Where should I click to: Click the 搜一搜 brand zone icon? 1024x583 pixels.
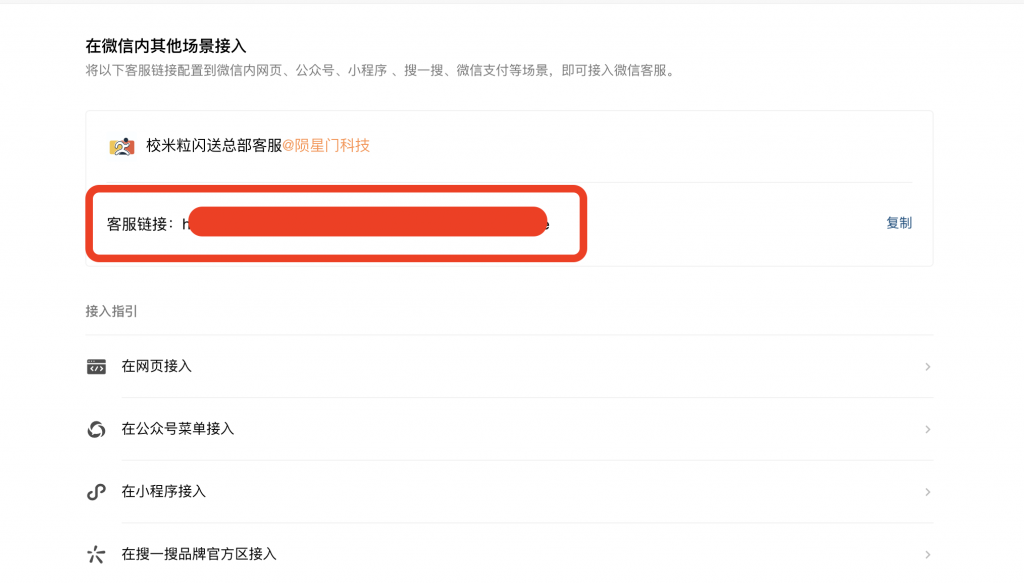click(96, 554)
